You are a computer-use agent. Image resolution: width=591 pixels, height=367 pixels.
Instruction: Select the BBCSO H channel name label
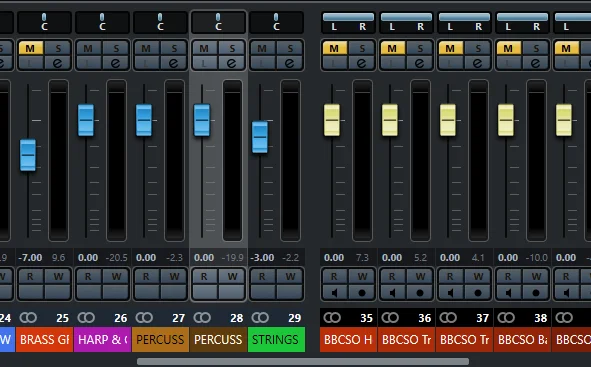(x=348, y=339)
